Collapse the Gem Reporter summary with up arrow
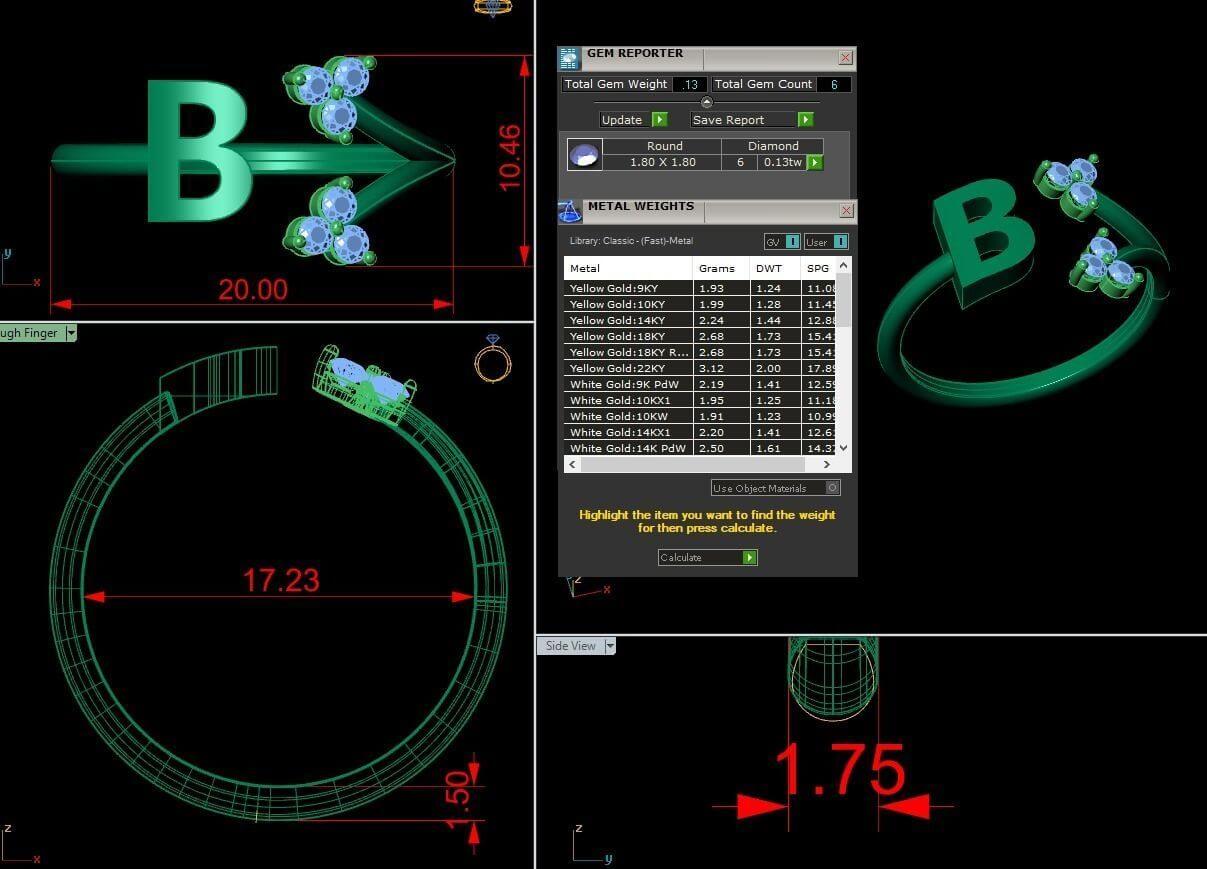Image resolution: width=1207 pixels, height=869 pixels. [x=707, y=102]
